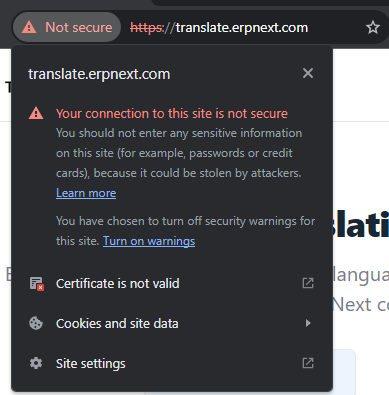Open the Learn more link
Viewport: 389px width, 395px height.
point(86,193)
